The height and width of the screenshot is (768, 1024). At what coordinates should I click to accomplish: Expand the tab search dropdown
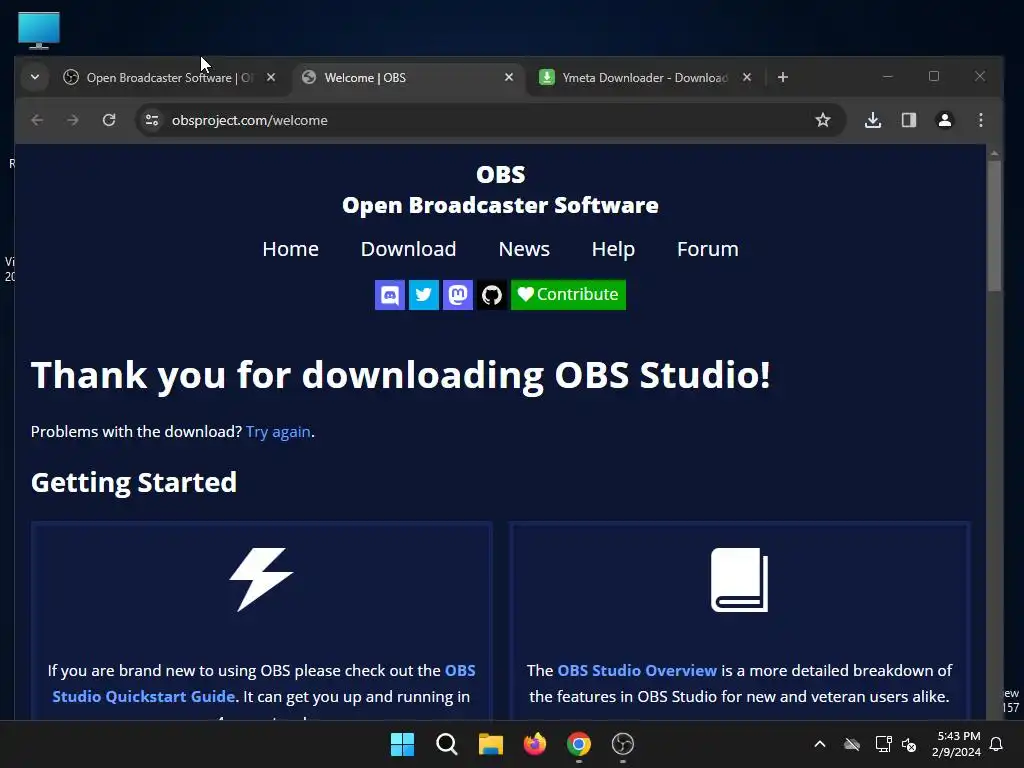(x=35, y=77)
